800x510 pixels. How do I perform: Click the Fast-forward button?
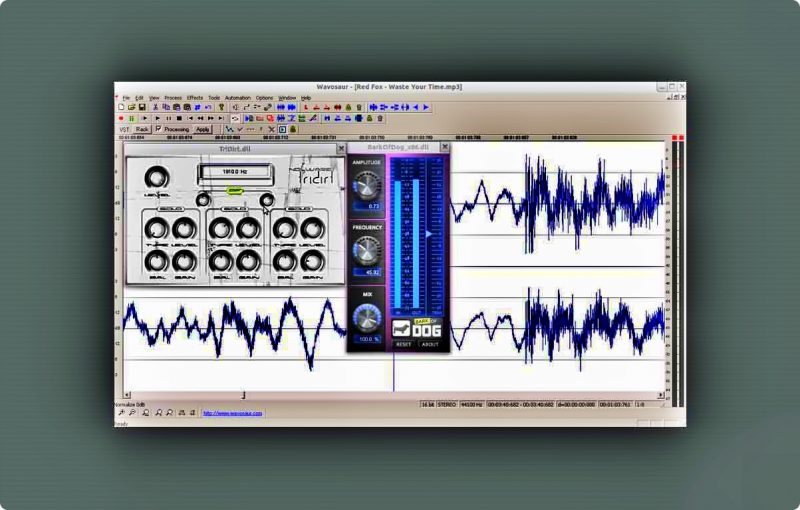[210, 118]
